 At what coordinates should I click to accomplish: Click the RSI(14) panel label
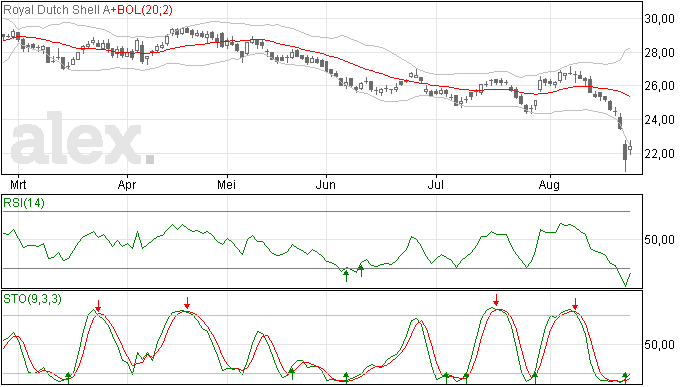coord(24,203)
